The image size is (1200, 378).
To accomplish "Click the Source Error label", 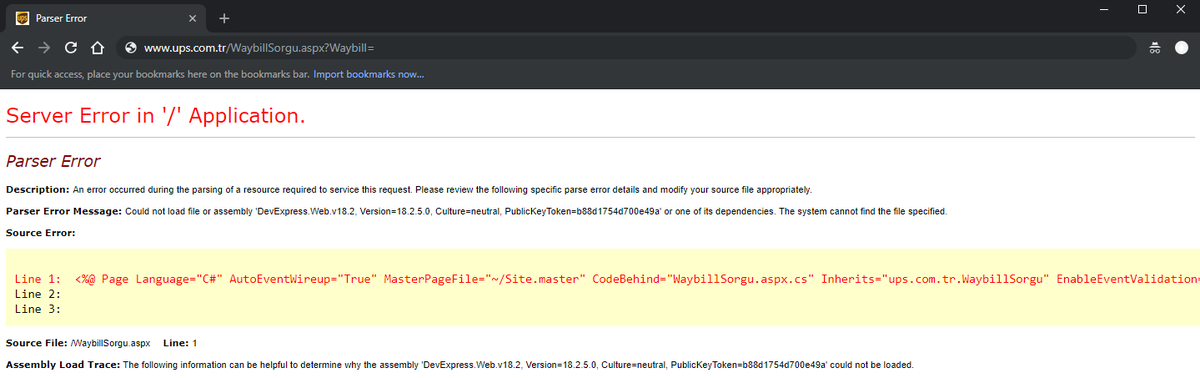I will pyautogui.click(x=41, y=233).
